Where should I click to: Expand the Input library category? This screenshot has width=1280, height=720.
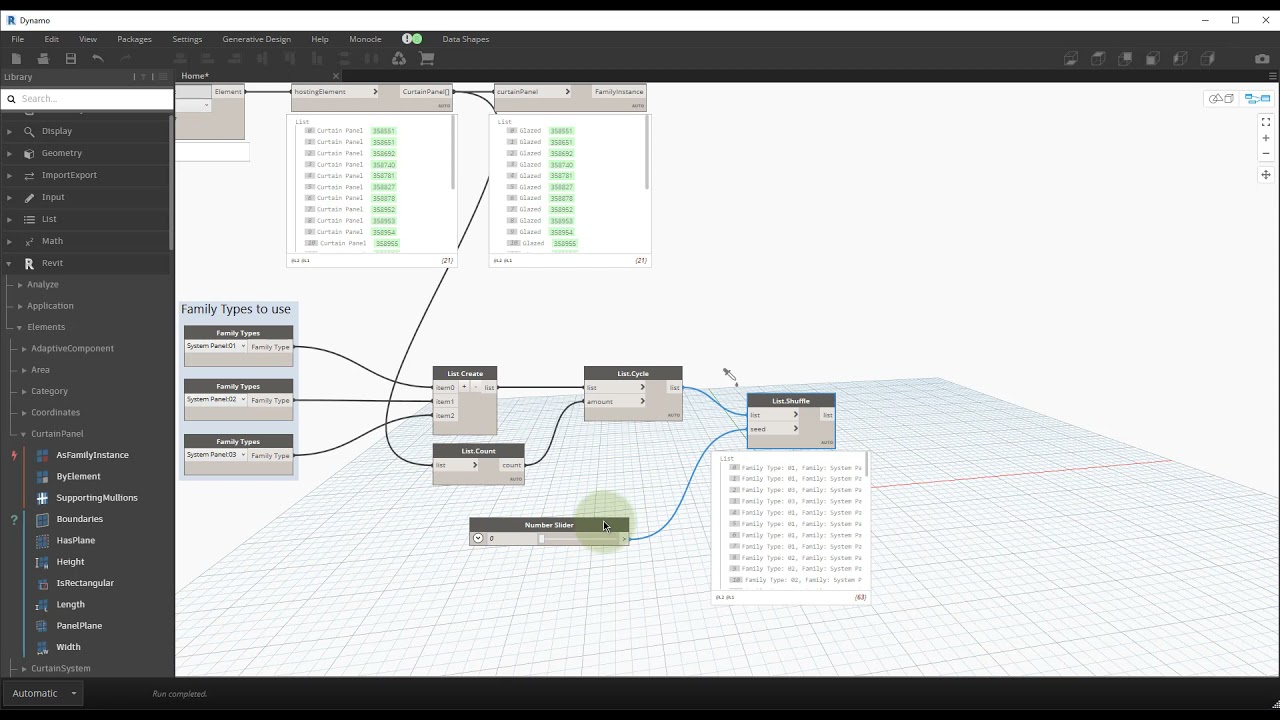[10, 197]
